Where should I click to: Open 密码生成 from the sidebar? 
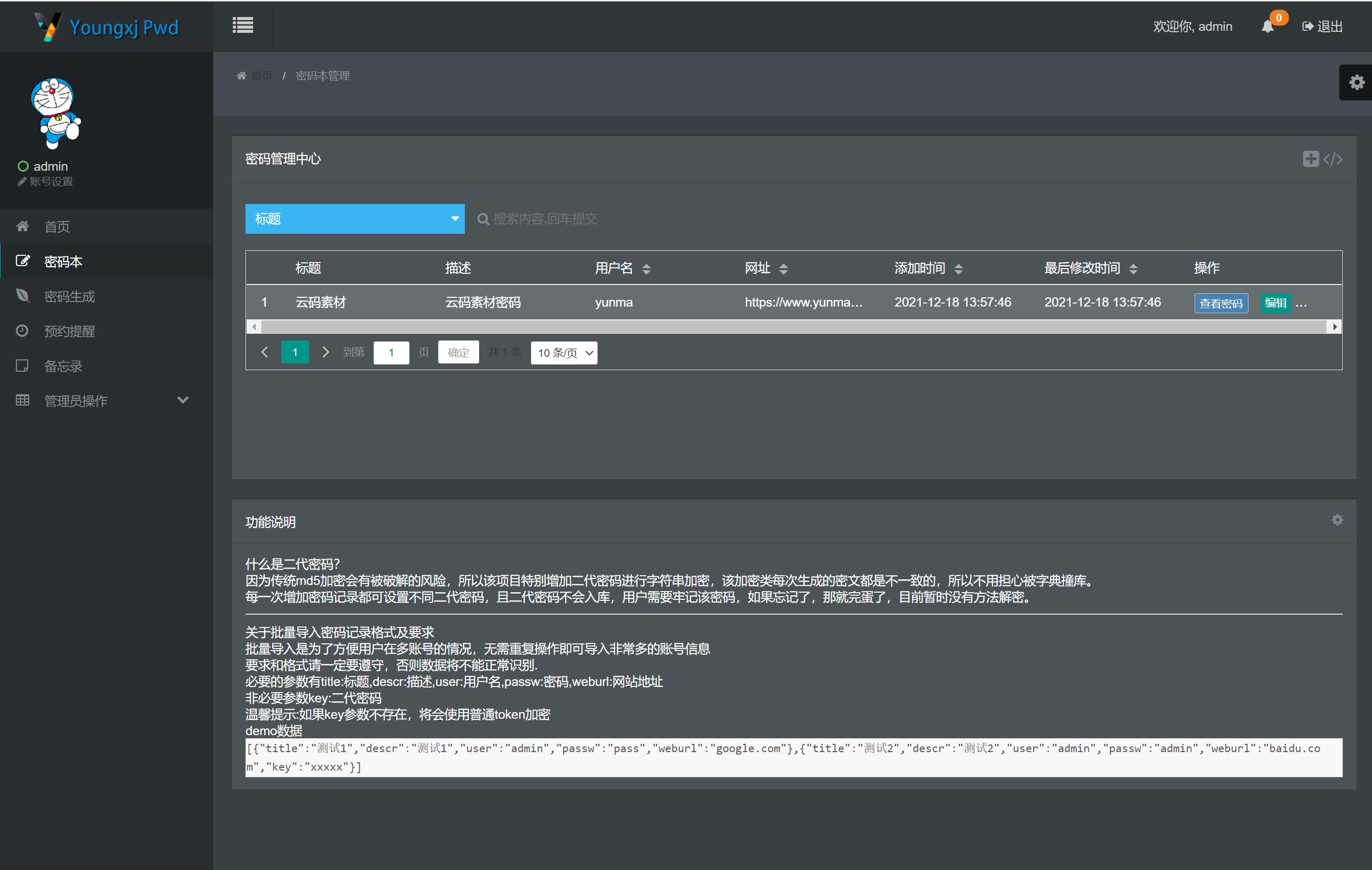pyautogui.click(x=70, y=296)
